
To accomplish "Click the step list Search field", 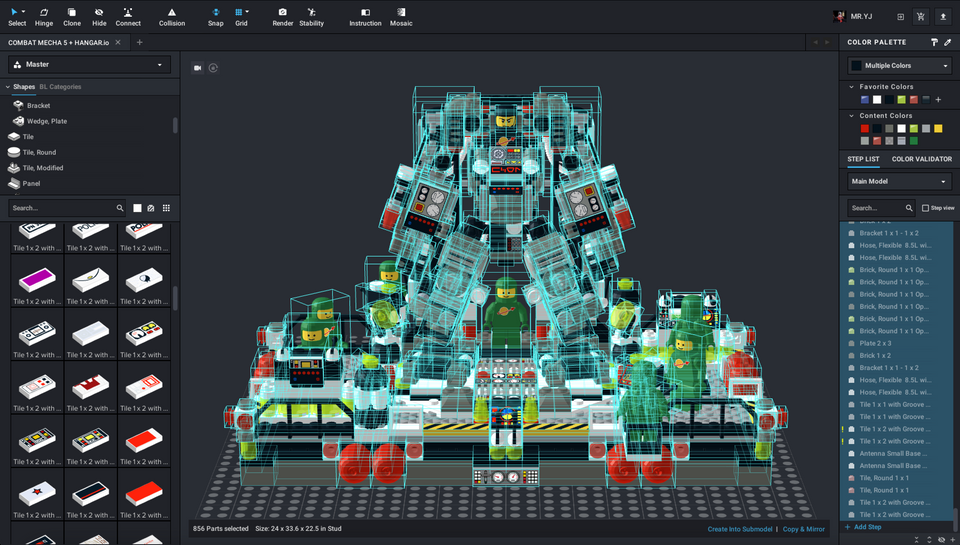I will 882,208.
